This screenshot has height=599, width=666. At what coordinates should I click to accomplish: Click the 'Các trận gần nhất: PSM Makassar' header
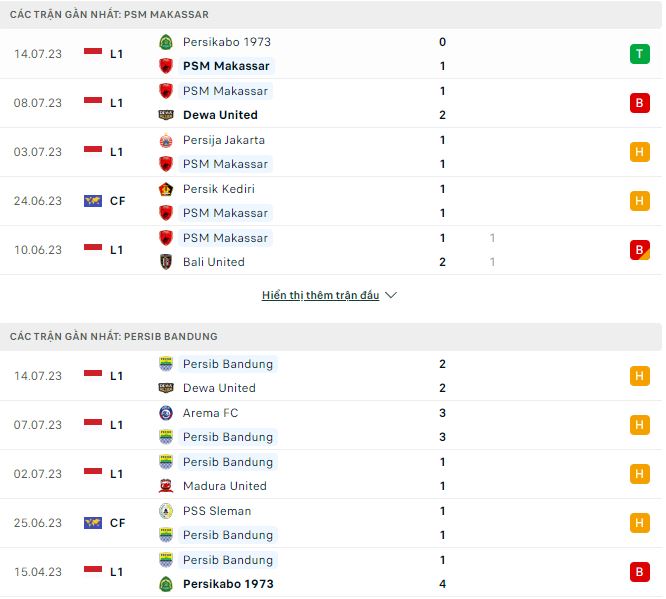pyautogui.click(x=110, y=15)
